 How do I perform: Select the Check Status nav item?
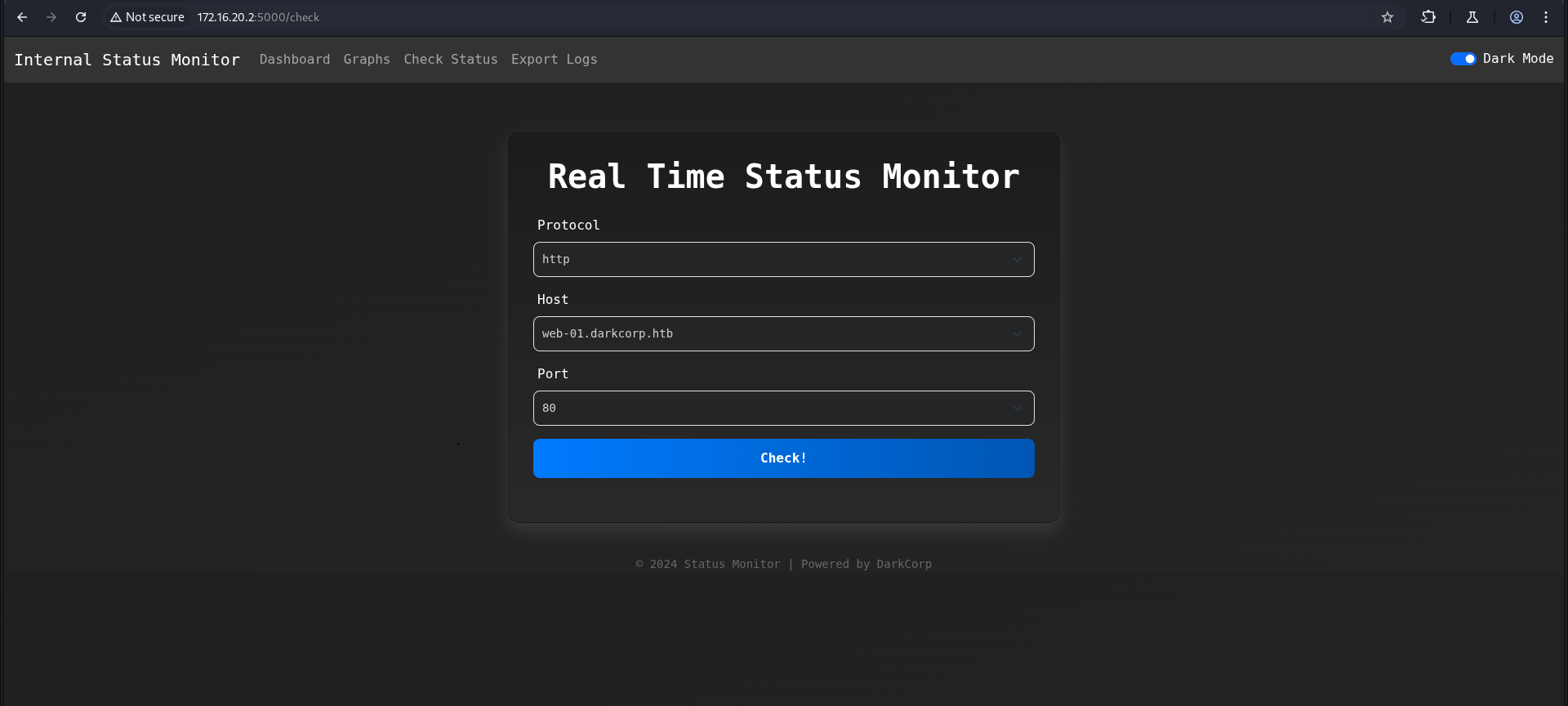pyautogui.click(x=451, y=60)
